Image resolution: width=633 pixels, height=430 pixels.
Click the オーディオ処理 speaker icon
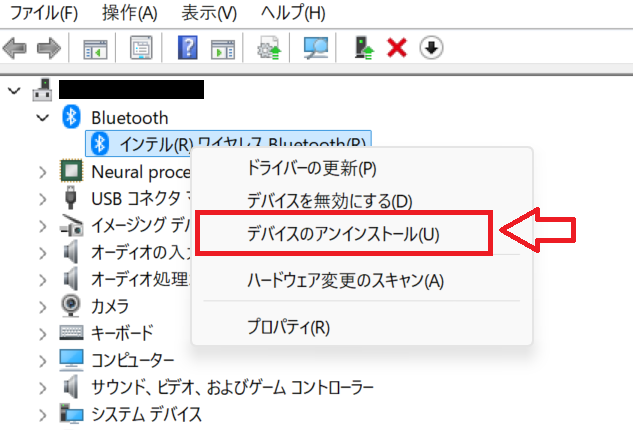click(71, 279)
